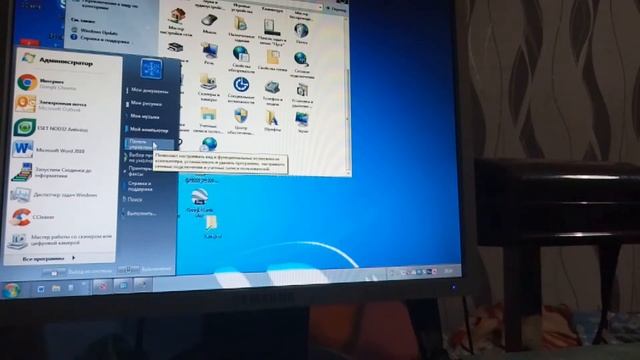
Task: Open ESET NOD32 Antivirus in Start menu
Action: (51, 128)
